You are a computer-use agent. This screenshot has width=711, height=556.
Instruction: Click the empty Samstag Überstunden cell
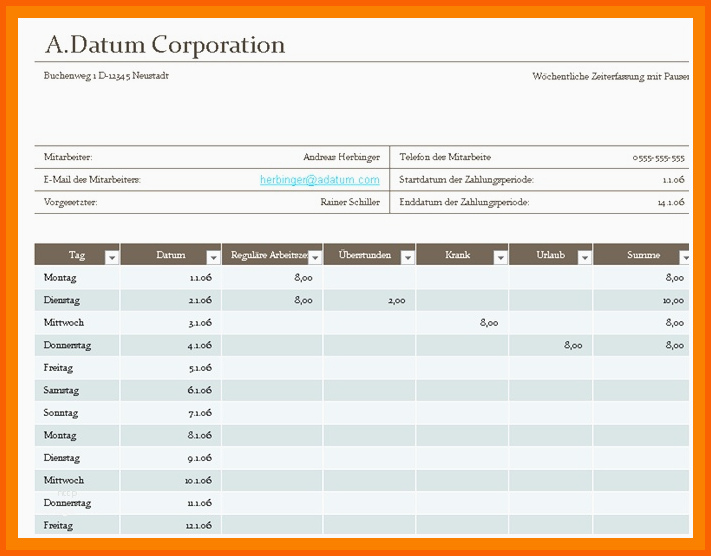370,390
